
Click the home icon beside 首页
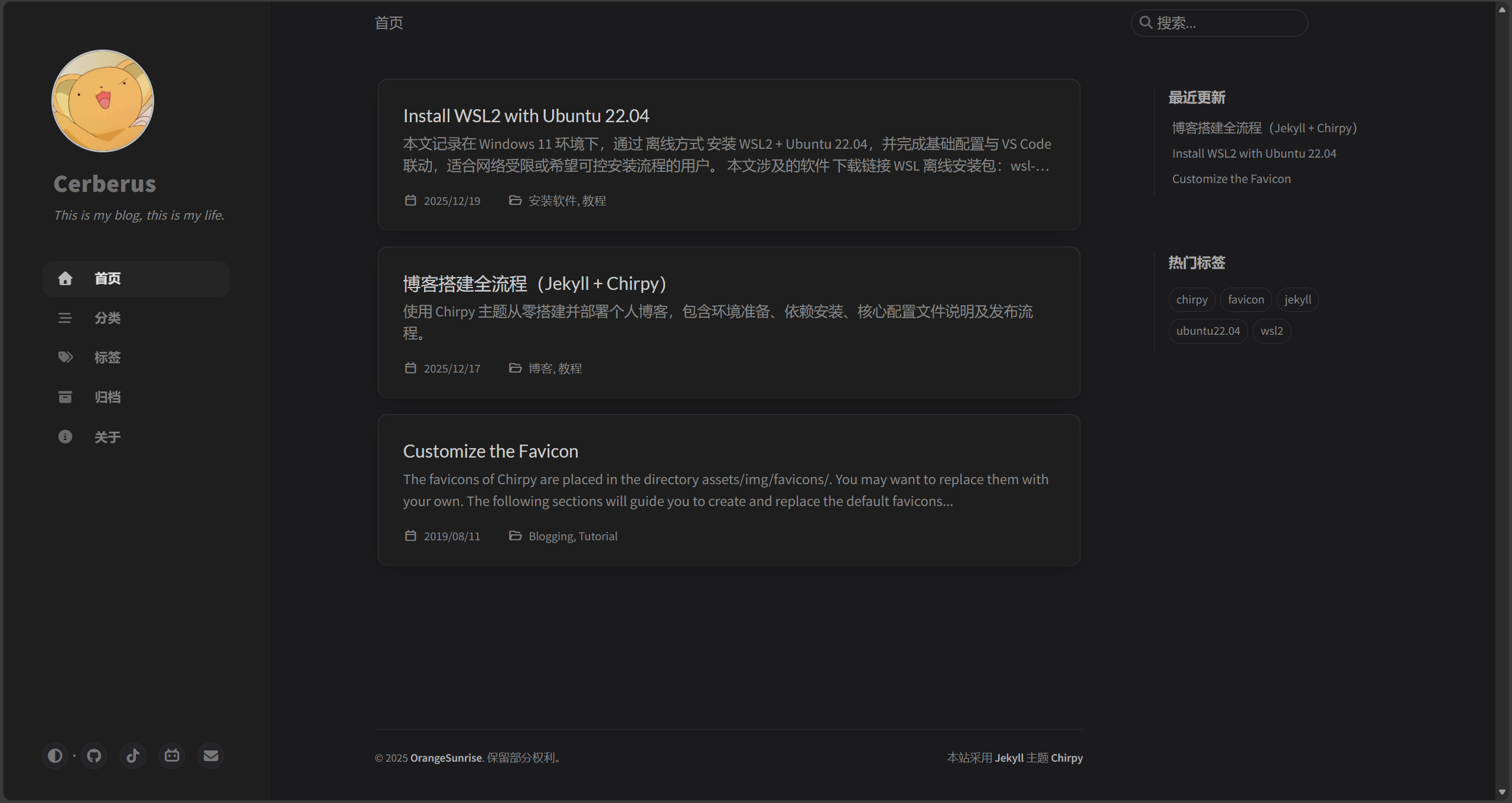click(65, 278)
